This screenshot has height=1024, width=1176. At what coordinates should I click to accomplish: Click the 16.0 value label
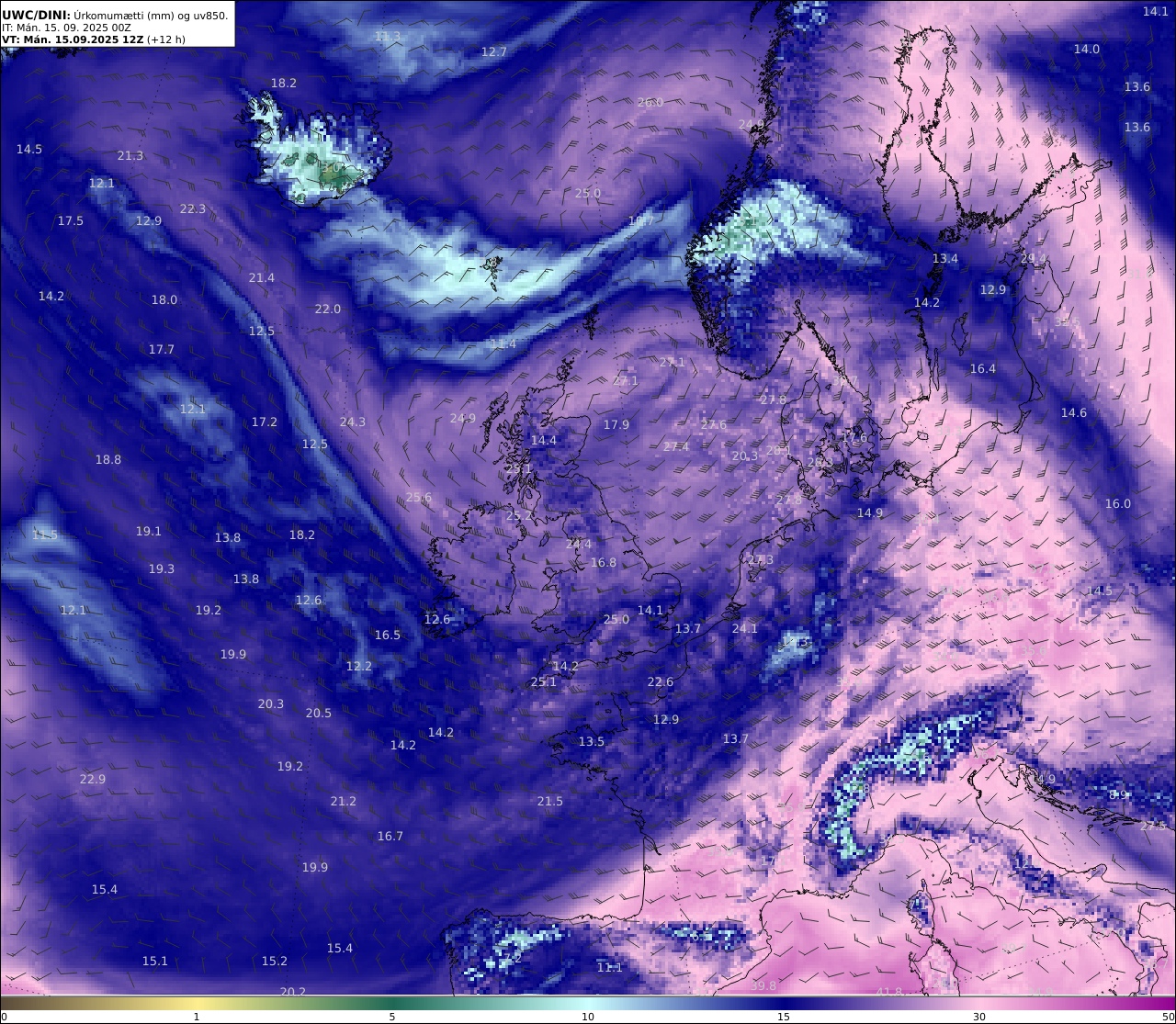[x=1118, y=504]
